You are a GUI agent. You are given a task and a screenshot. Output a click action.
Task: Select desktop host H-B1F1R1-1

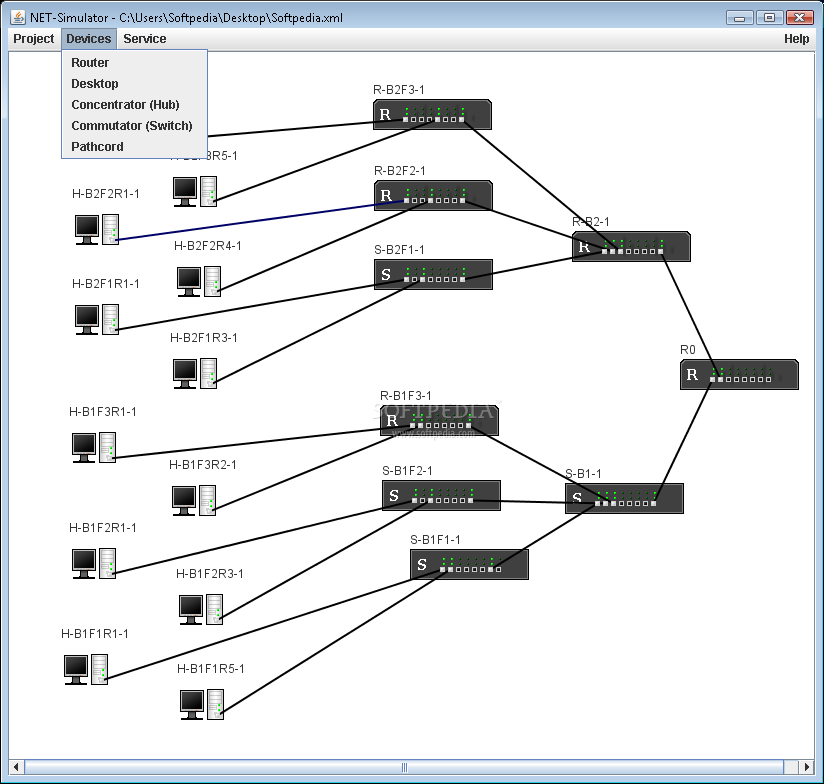(86, 669)
